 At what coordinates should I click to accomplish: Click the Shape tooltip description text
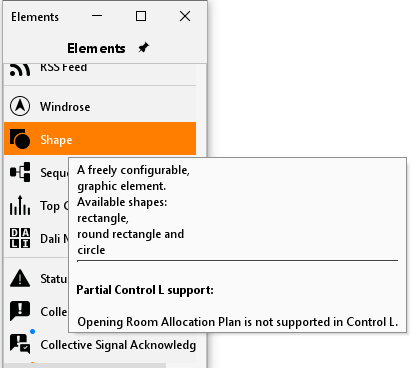click(133, 210)
